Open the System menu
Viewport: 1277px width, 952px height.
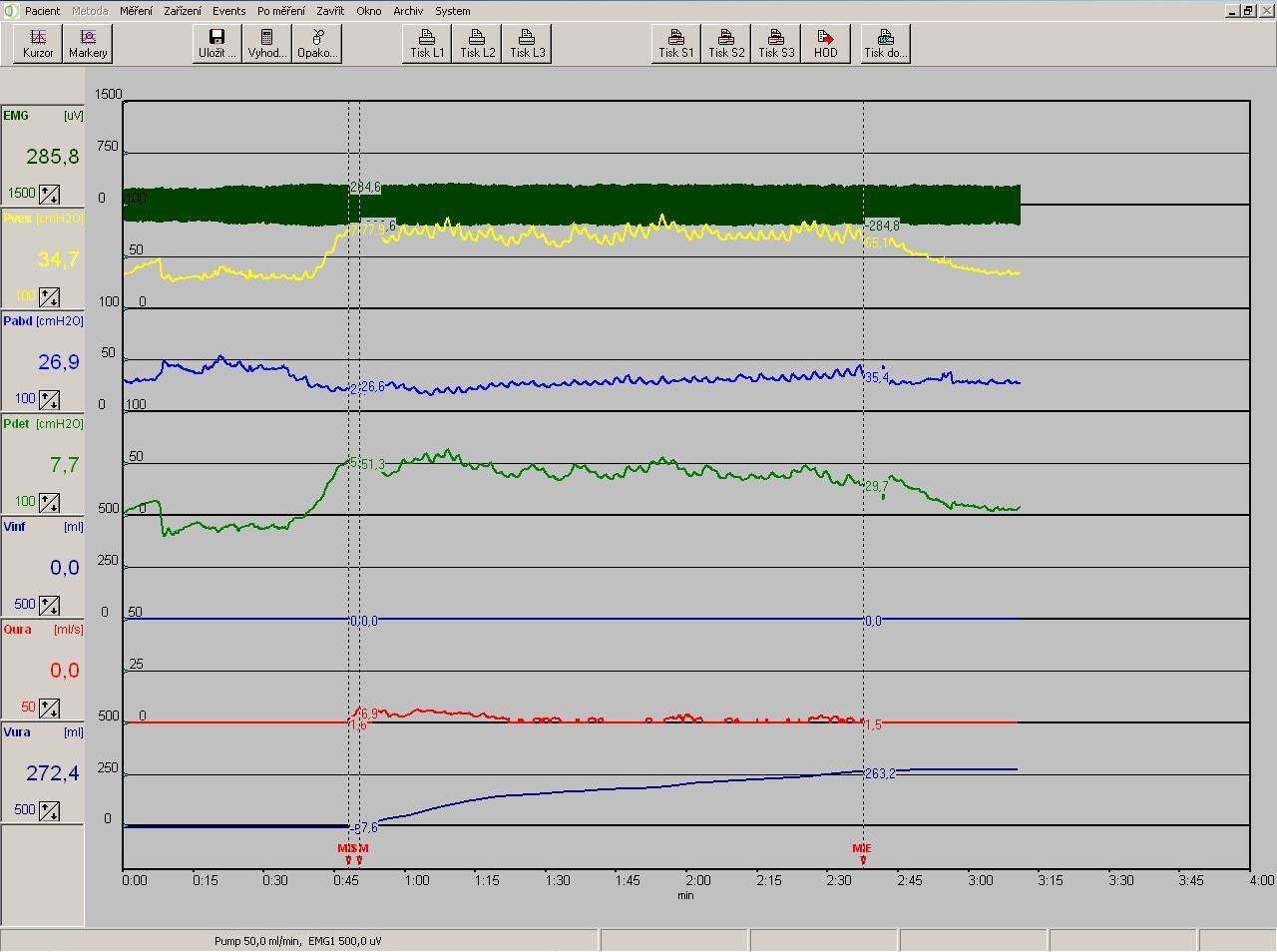click(452, 11)
